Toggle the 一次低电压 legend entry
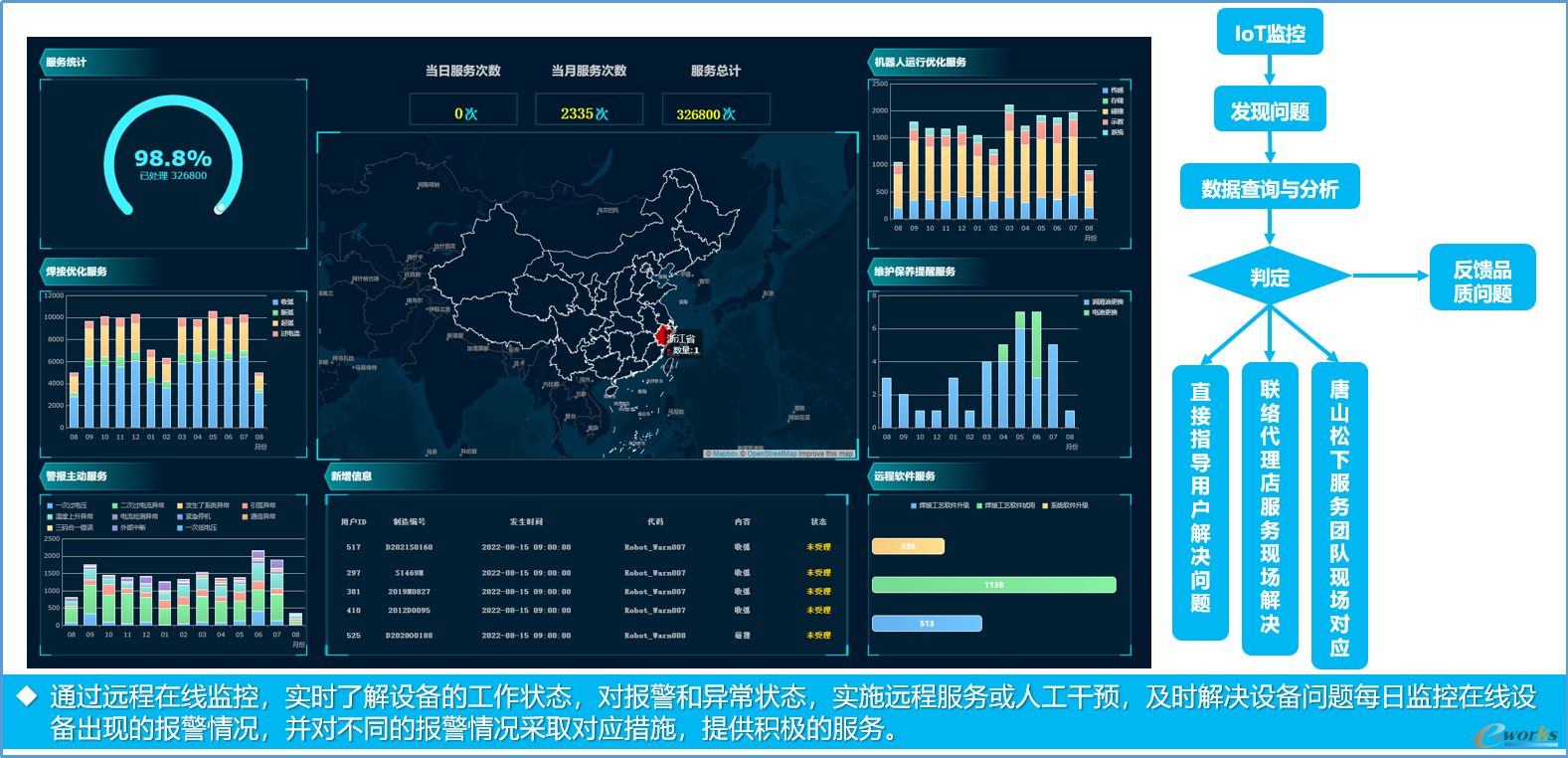 (x=197, y=527)
